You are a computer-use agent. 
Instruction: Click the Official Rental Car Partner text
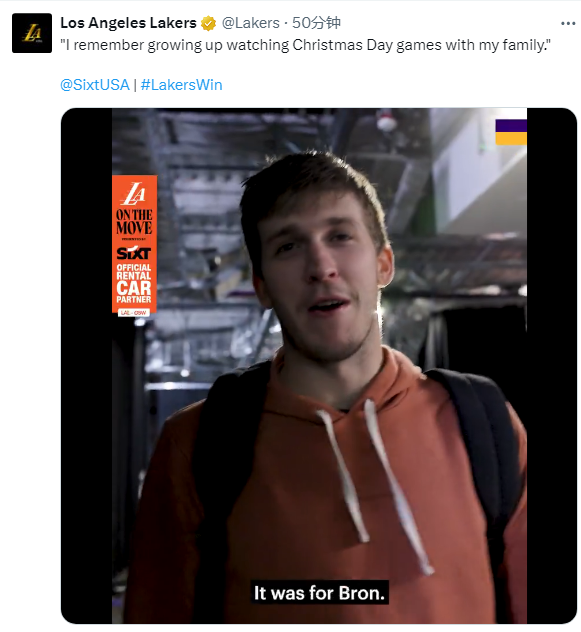tap(134, 283)
